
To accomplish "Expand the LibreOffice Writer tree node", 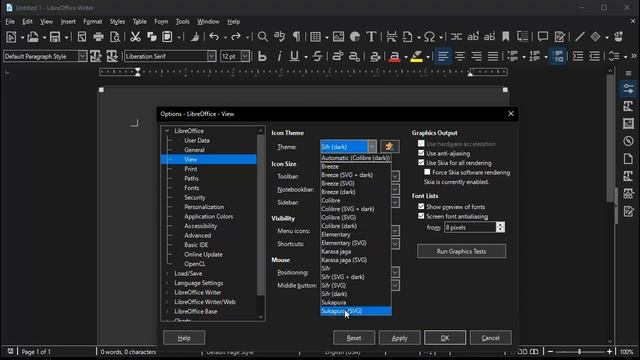I will coord(167,292).
